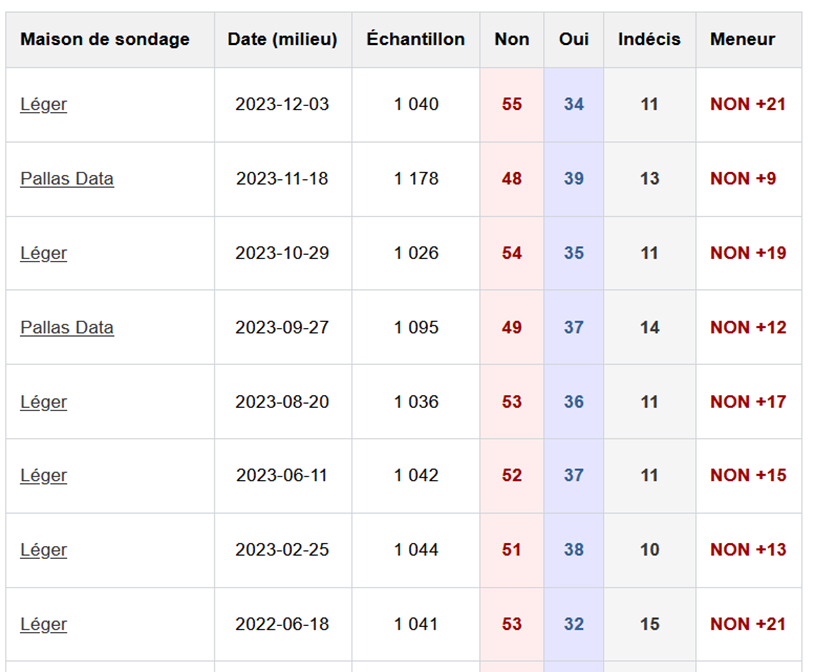The width and height of the screenshot is (814, 672).
Task: Select the date cell 2023-11-18
Action: (x=282, y=179)
